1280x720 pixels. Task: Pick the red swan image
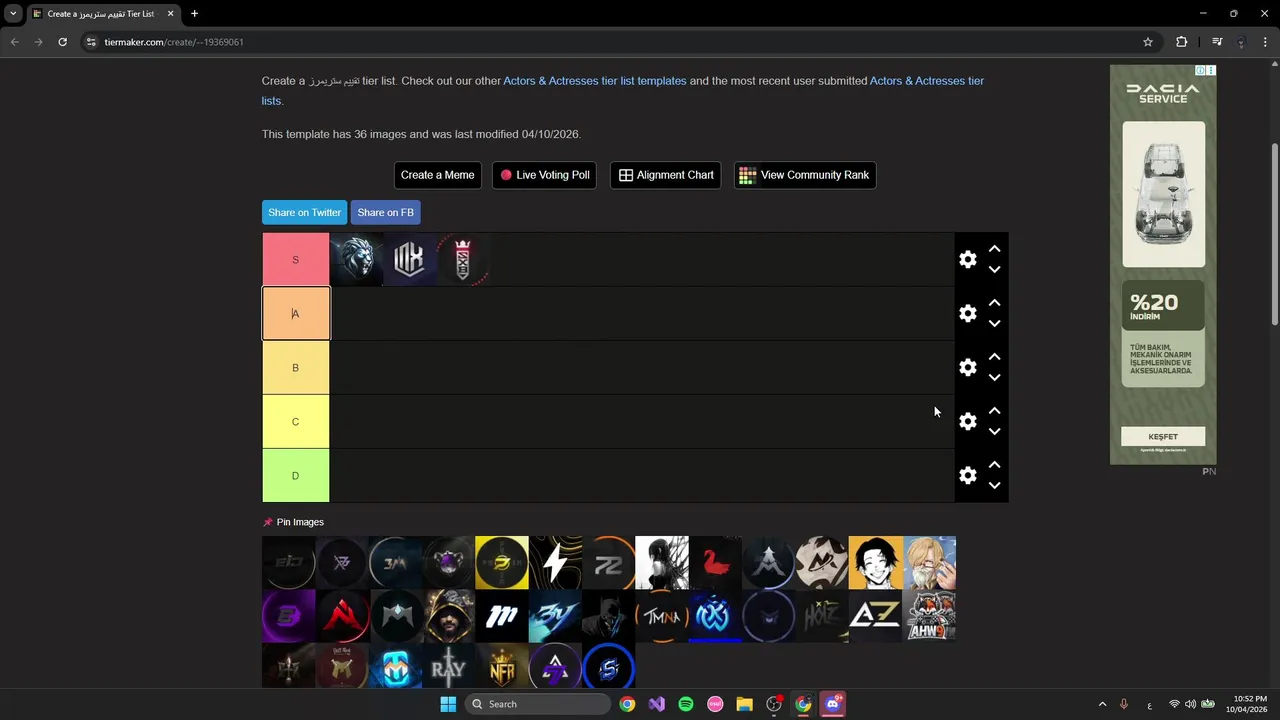(x=715, y=563)
